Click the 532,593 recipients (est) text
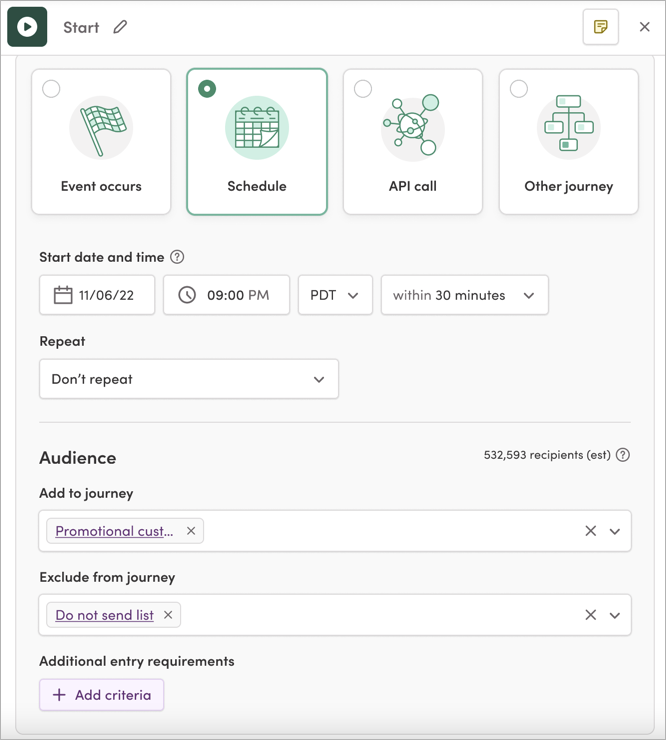Image resolution: width=666 pixels, height=740 pixels. point(547,455)
